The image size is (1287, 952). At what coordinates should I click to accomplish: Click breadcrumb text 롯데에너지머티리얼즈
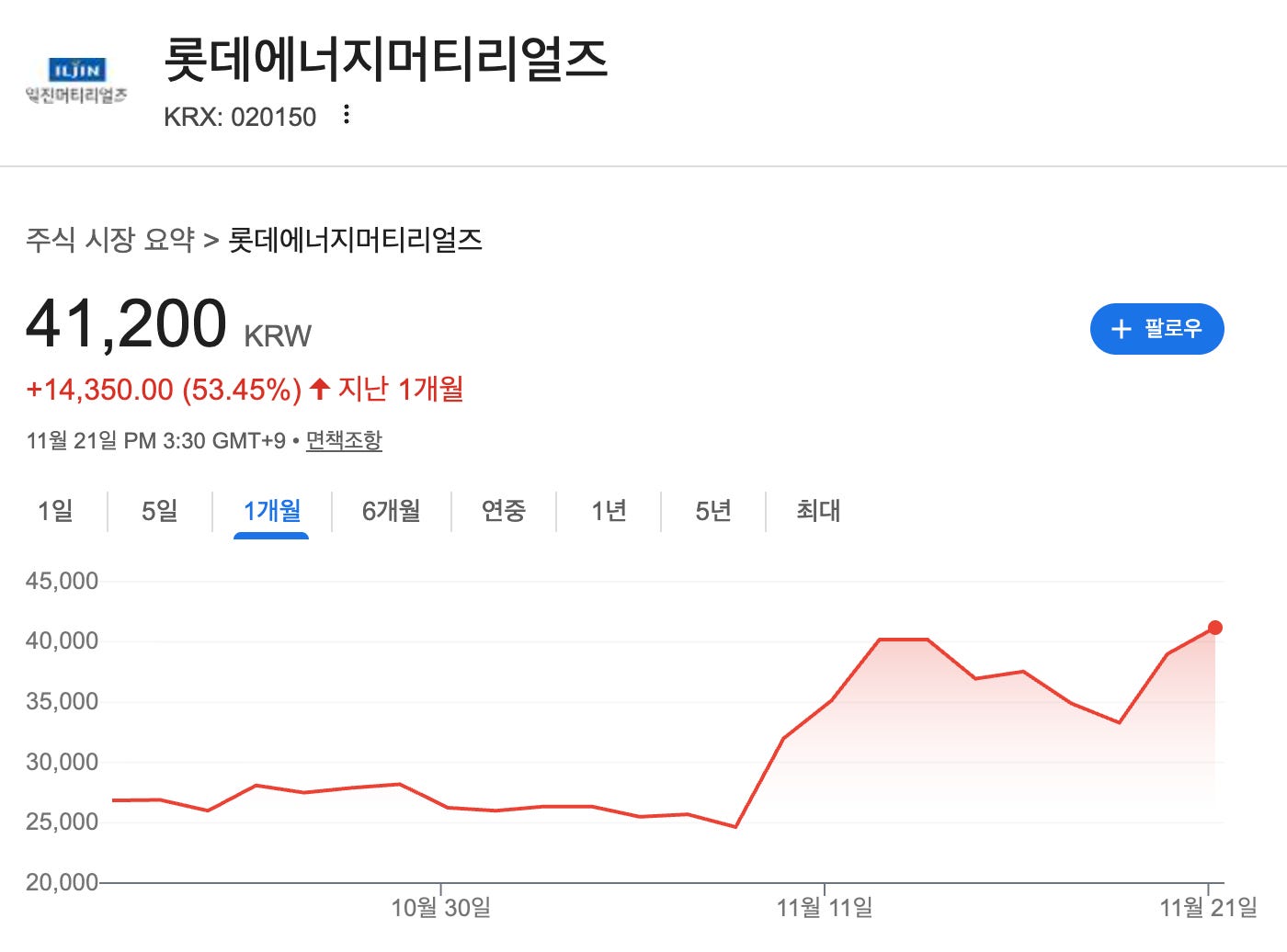356,240
